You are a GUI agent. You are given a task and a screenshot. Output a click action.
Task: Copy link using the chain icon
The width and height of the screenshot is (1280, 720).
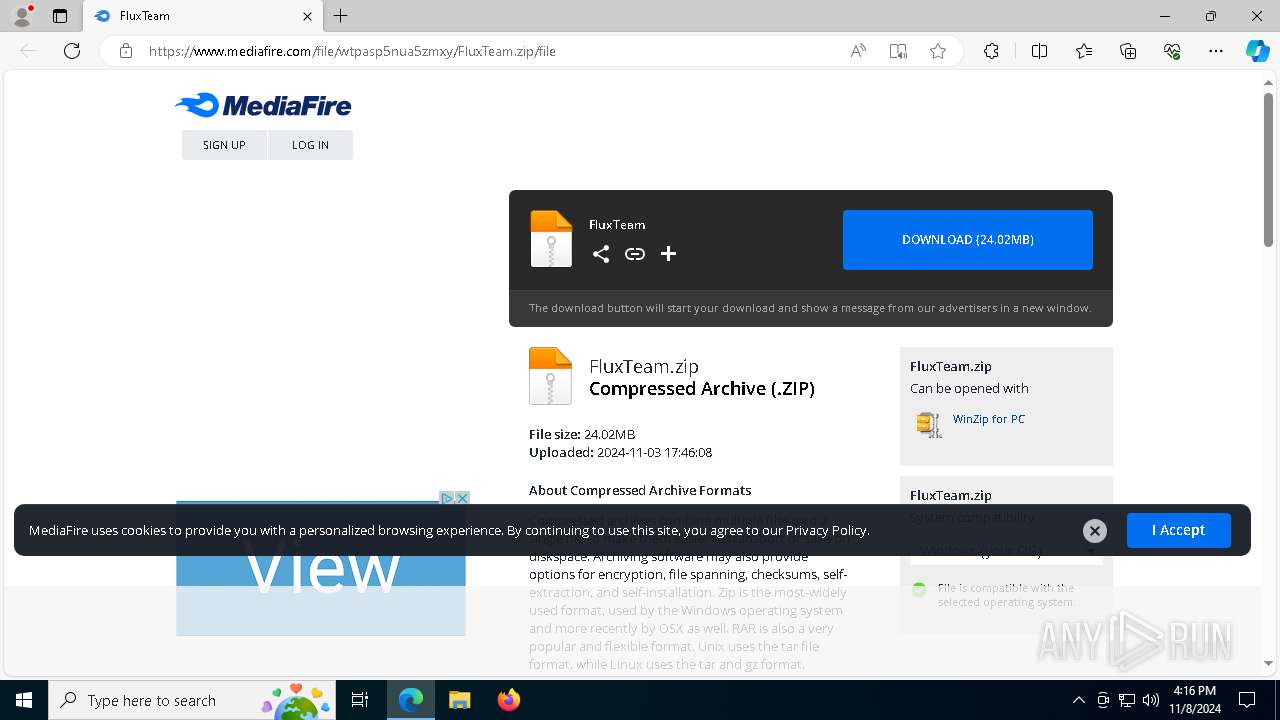(635, 254)
